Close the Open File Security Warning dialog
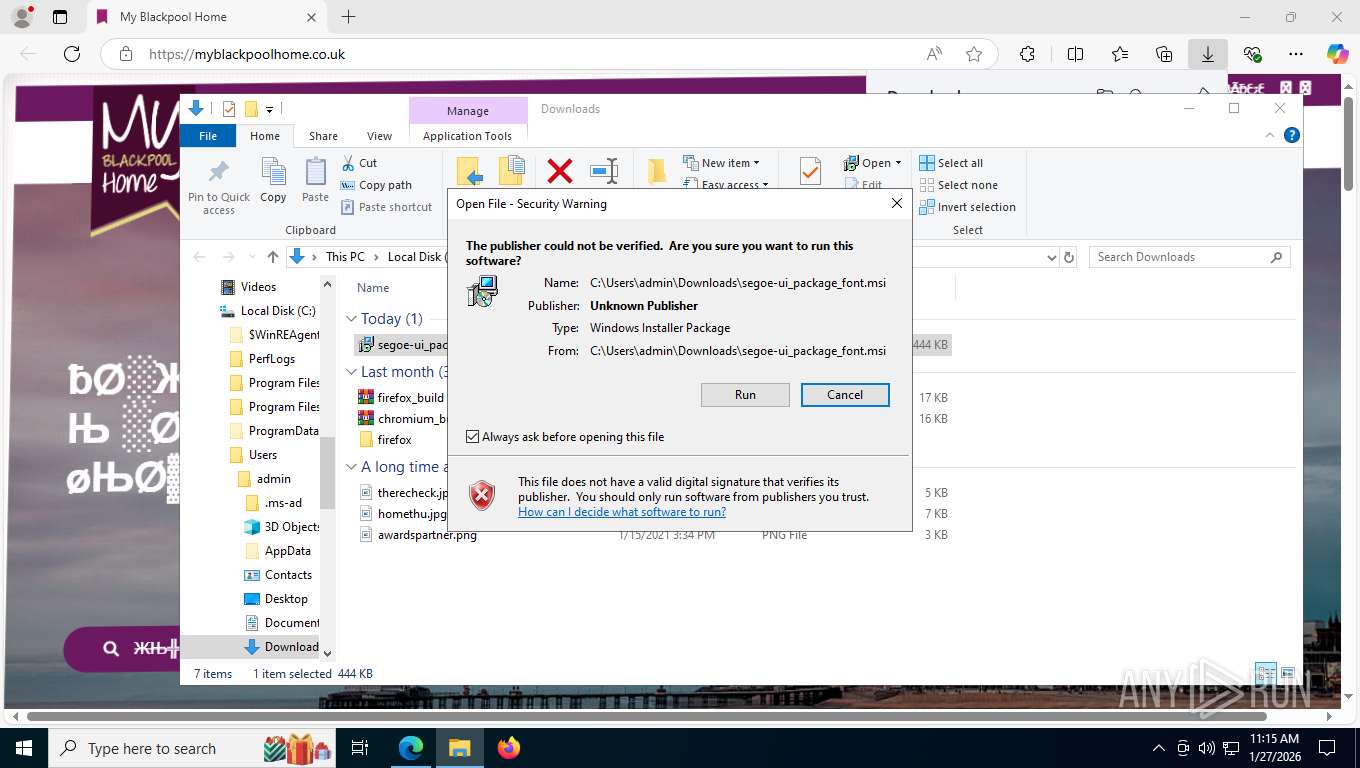The height and width of the screenshot is (768, 1360). [897, 204]
